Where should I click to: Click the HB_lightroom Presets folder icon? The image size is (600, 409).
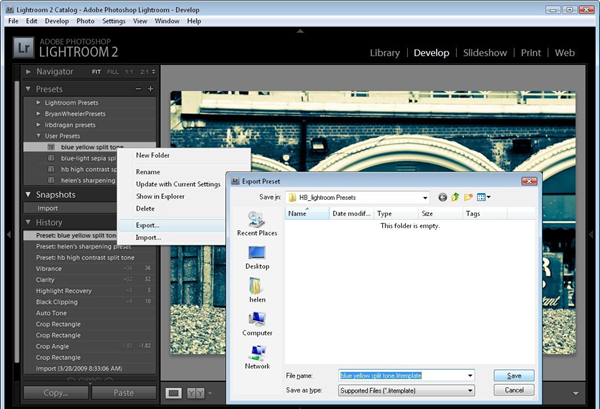click(x=292, y=197)
